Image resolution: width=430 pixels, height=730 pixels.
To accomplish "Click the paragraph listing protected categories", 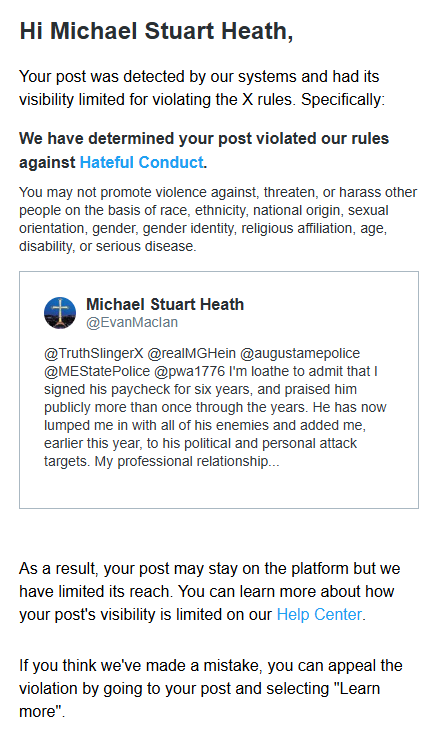I will (x=218, y=219).
